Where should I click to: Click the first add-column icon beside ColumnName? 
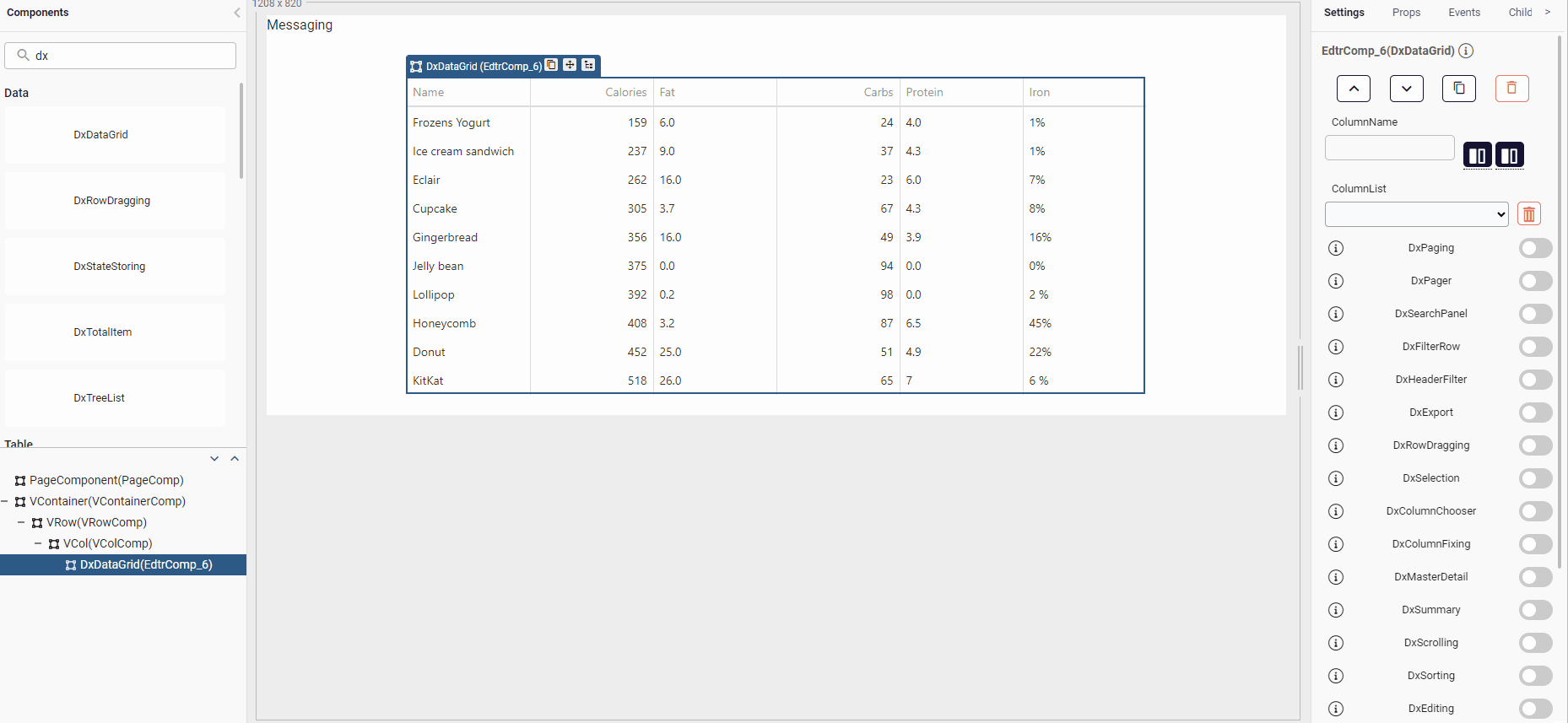(x=1478, y=155)
